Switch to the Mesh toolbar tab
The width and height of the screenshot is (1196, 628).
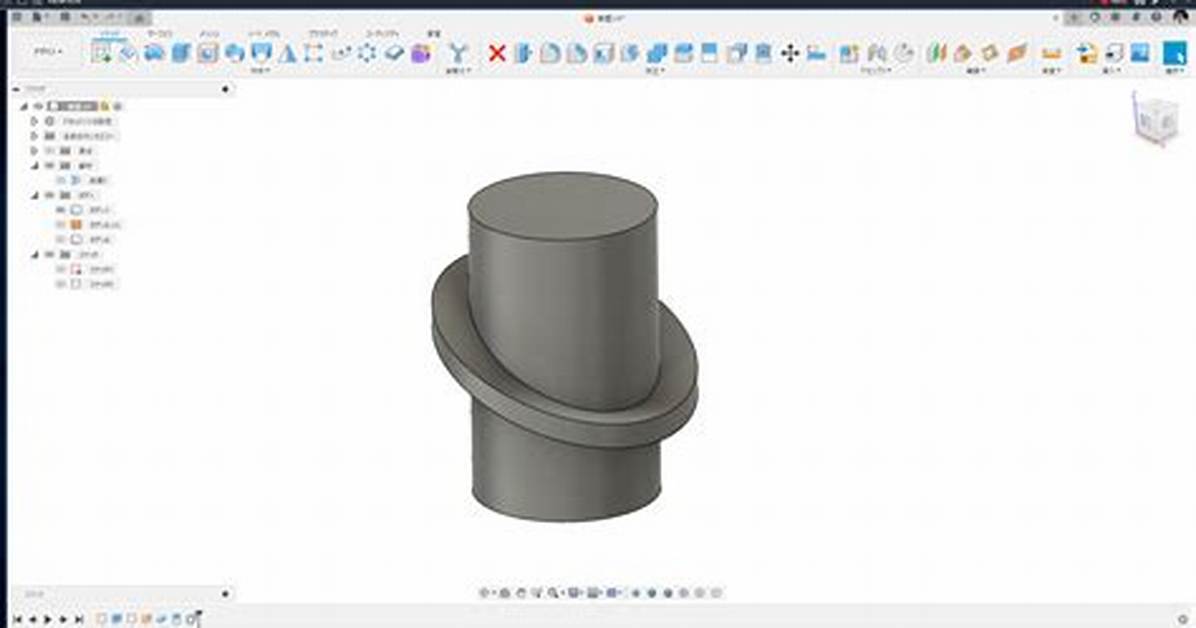click(x=209, y=34)
